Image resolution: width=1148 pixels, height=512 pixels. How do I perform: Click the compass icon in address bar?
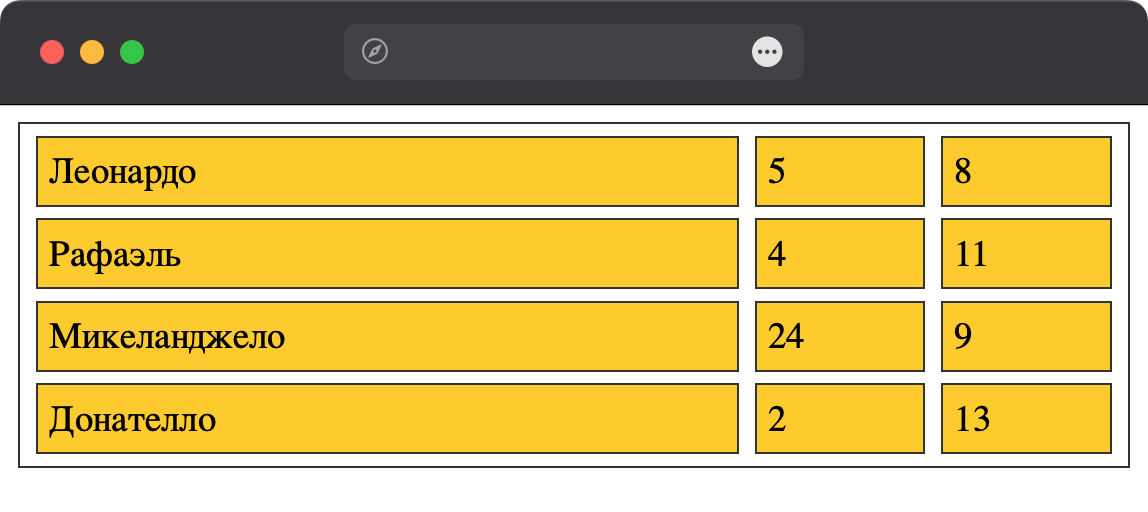[375, 52]
